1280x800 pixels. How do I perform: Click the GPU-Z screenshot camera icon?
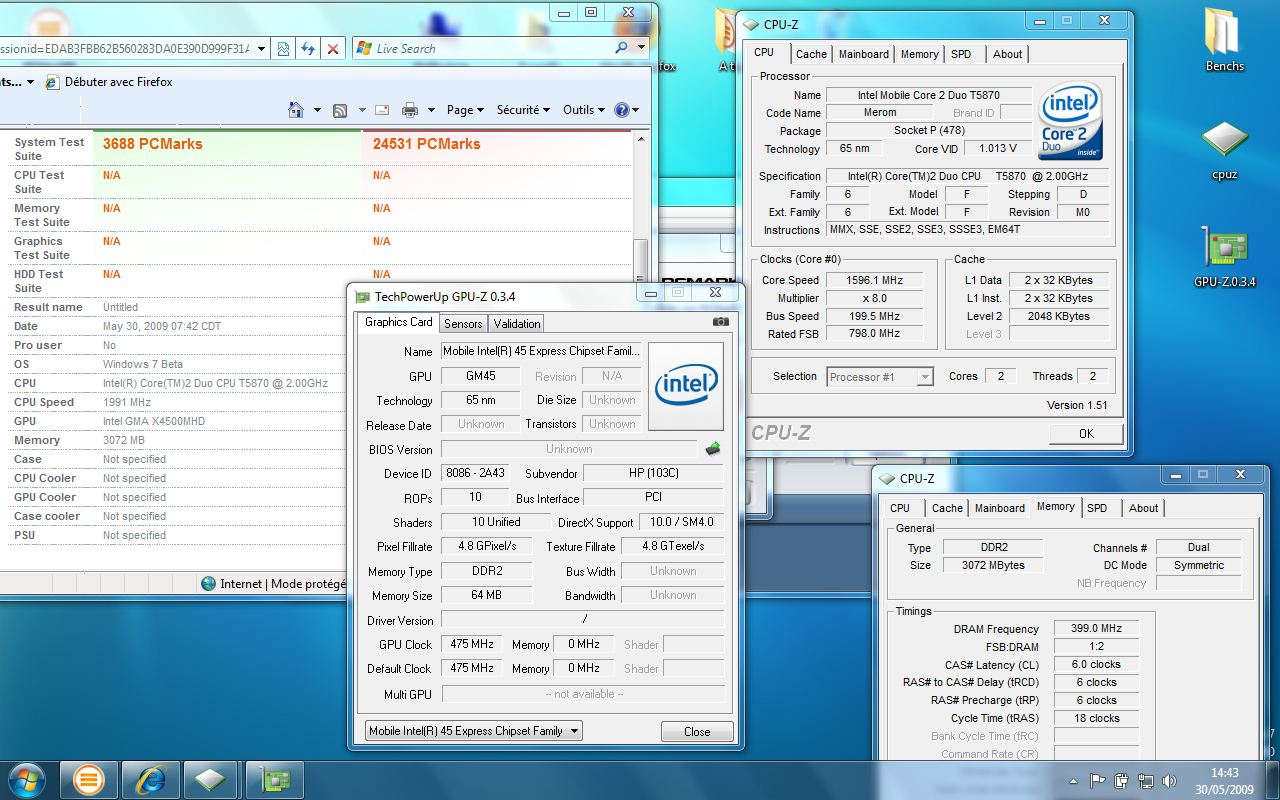tap(720, 322)
